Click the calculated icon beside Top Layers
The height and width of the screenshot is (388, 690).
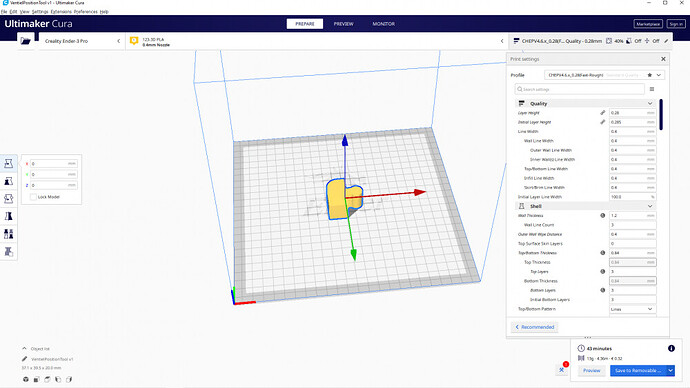602,271
